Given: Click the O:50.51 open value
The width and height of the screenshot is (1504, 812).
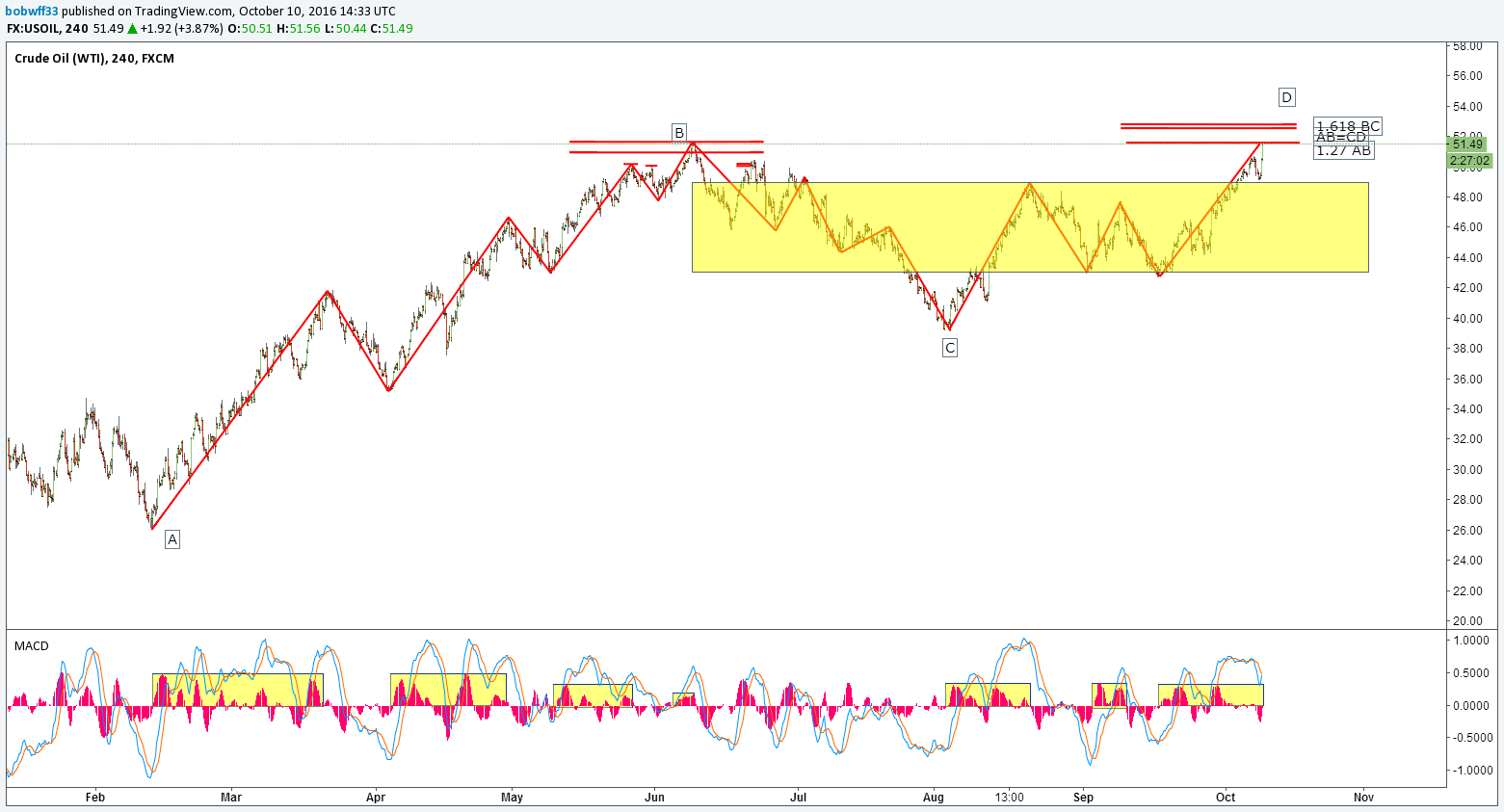Looking at the screenshot, I should tap(250, 29).
